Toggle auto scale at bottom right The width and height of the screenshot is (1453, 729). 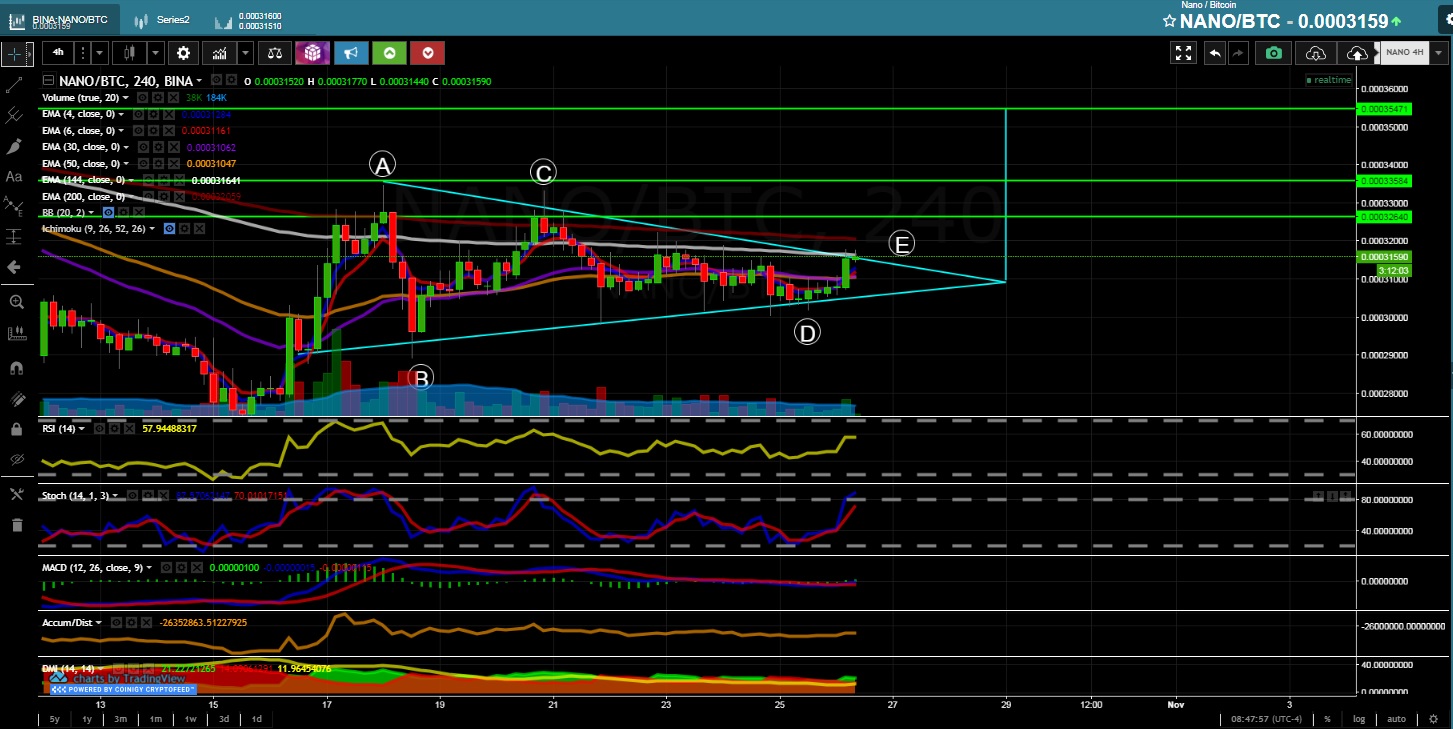click(1396, 719)
